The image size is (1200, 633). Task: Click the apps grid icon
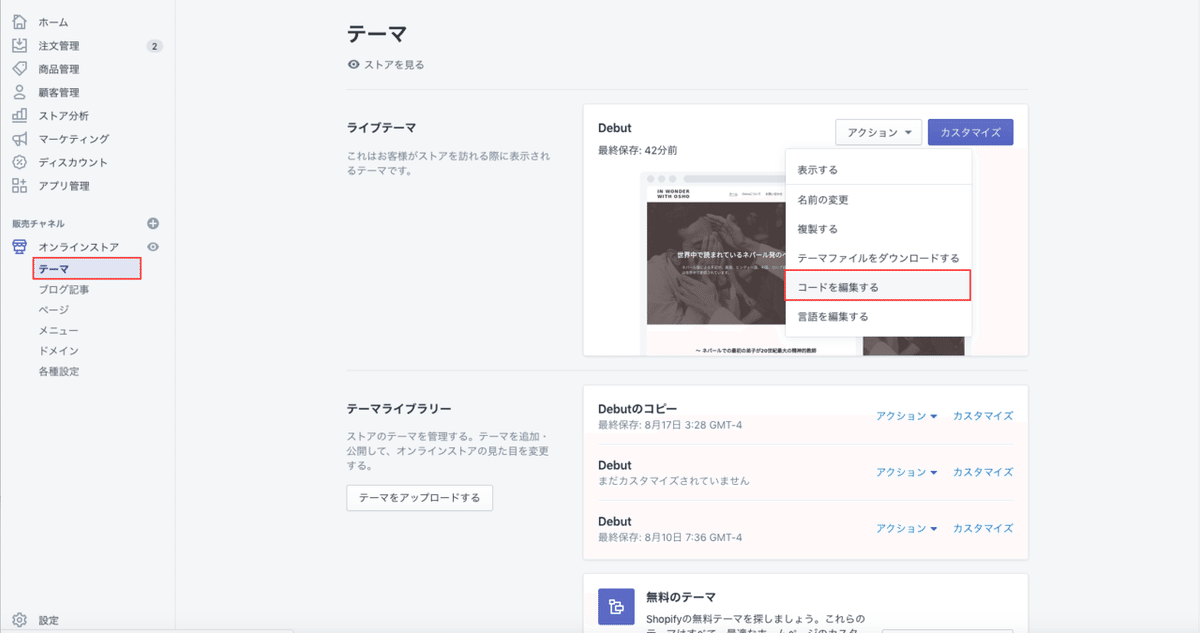point(19,185)
